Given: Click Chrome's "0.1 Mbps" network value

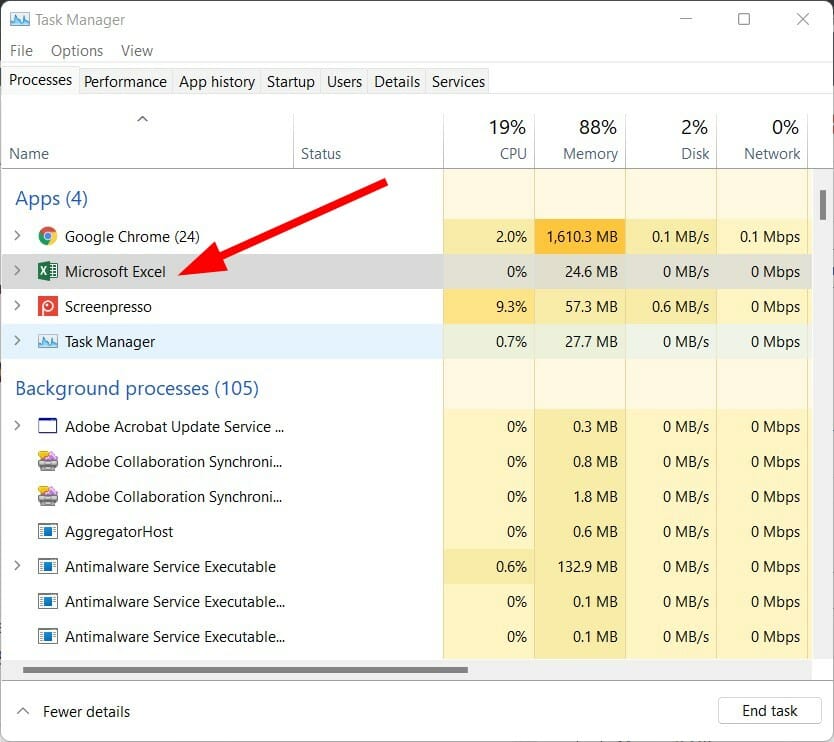Looking at the screenshot, I should (770, 237).
